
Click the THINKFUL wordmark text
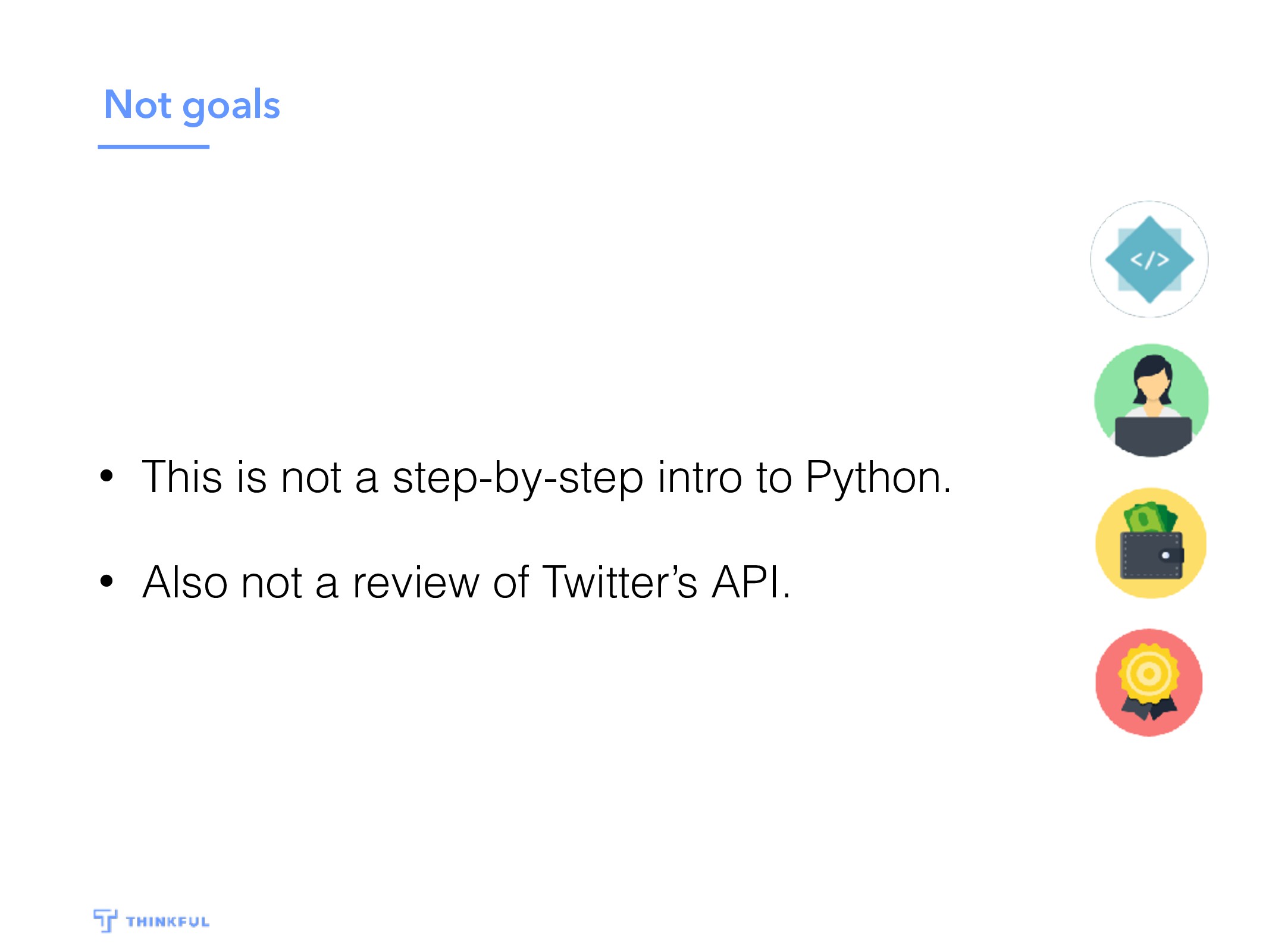(x=168, y=922)
